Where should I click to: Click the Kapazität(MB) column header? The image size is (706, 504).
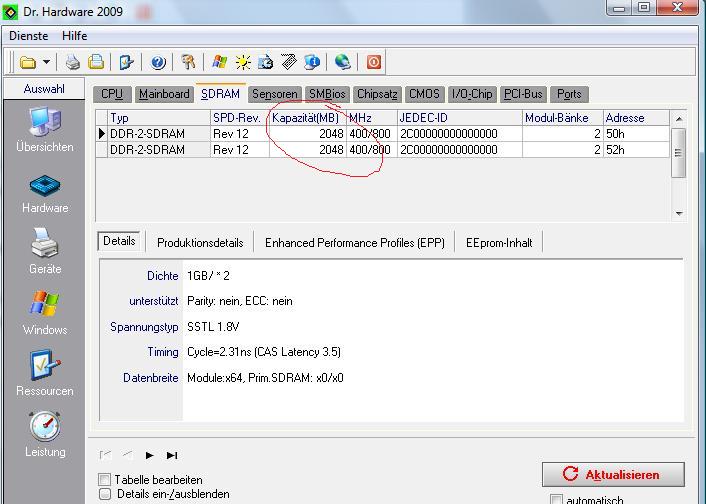pyautogui.click(x=308, y=118)
